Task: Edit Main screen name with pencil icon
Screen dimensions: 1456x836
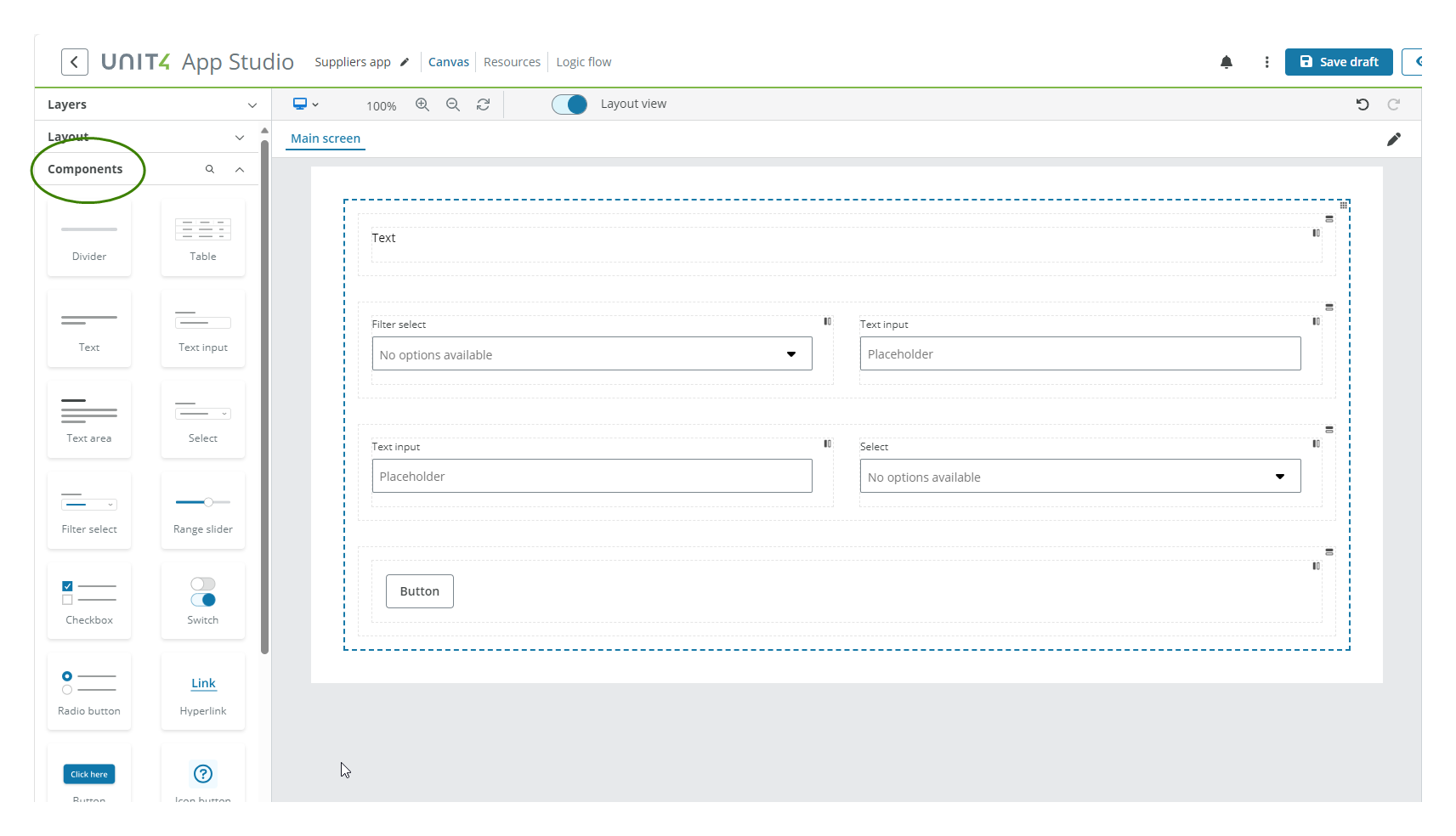Action: (1395, 139)
